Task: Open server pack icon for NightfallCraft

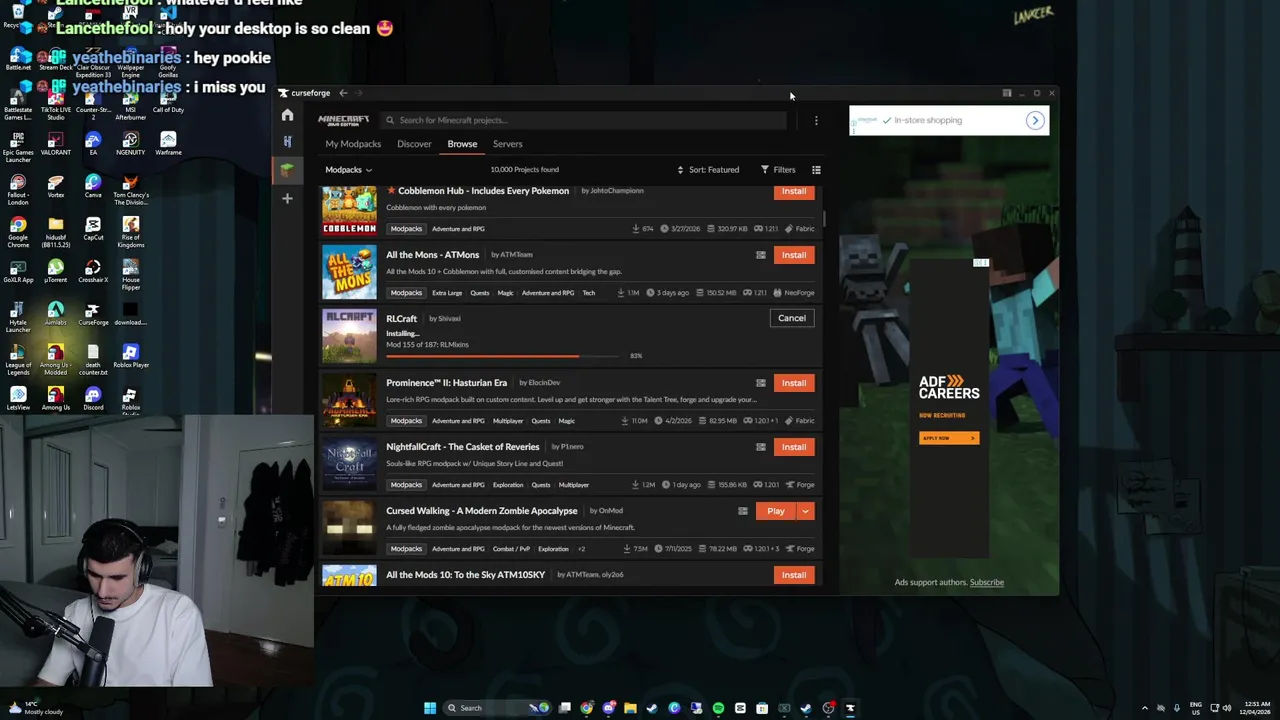Action: pyautogui.click(x=761, y=447)
